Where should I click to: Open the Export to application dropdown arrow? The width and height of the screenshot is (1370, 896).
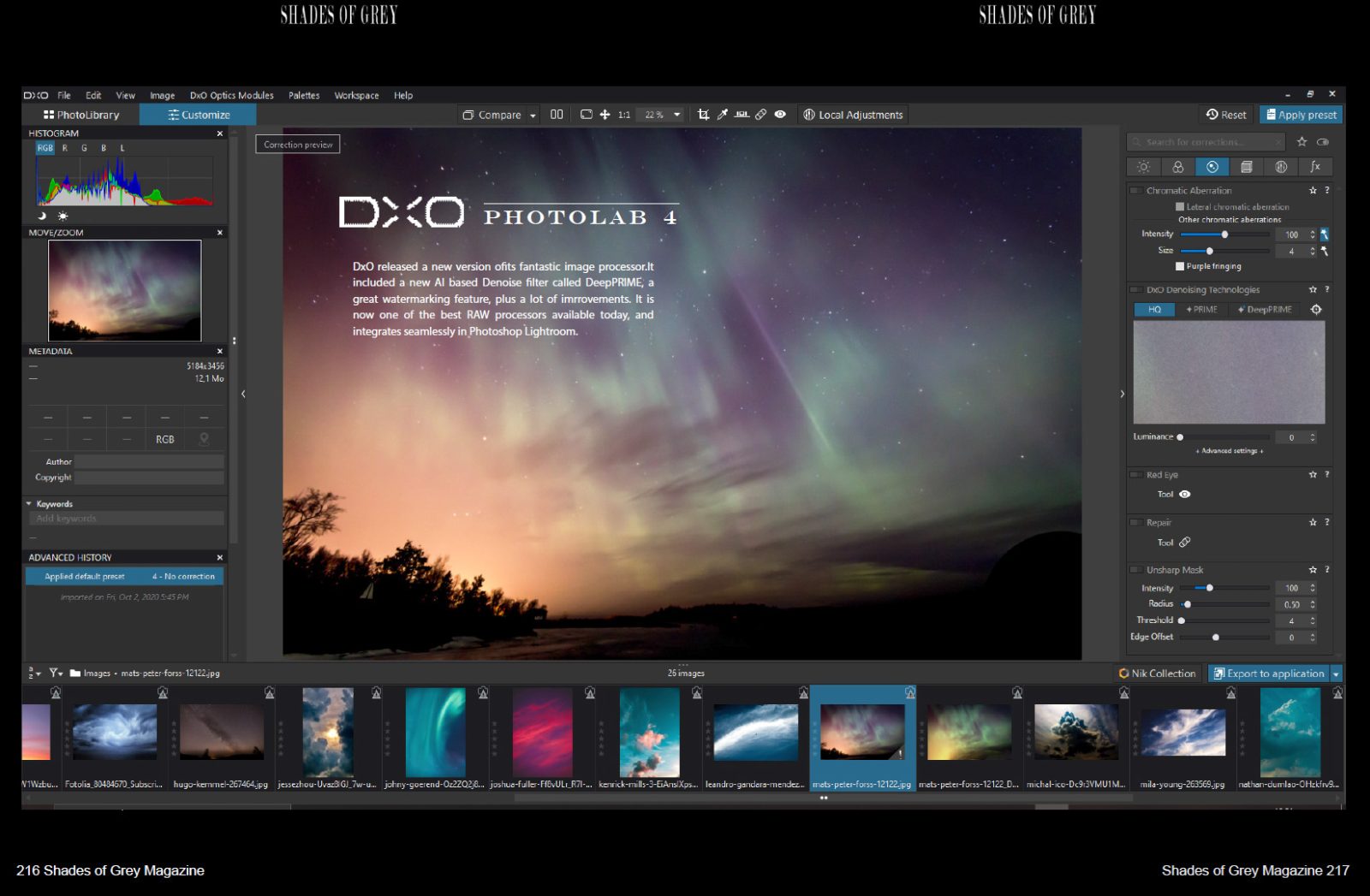1336,674
